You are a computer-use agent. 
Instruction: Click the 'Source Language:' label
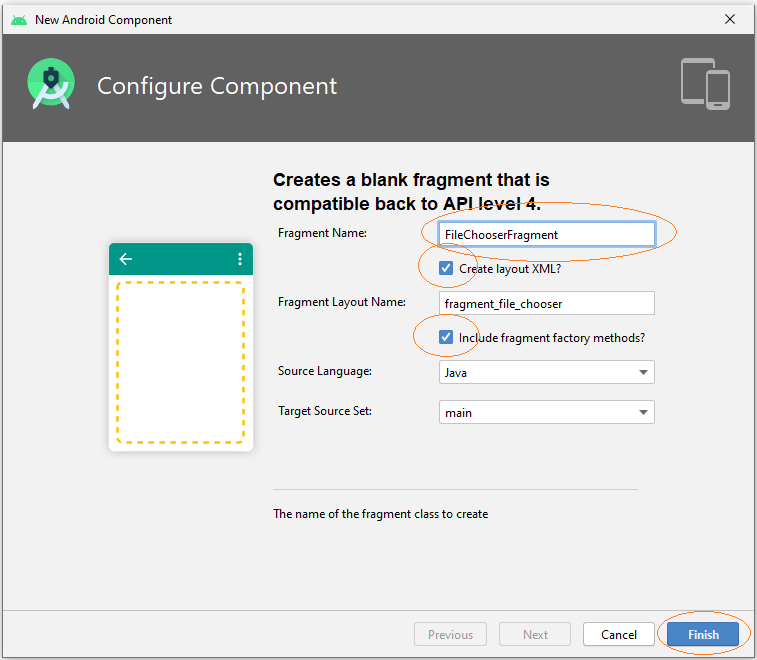coord(325,371)
